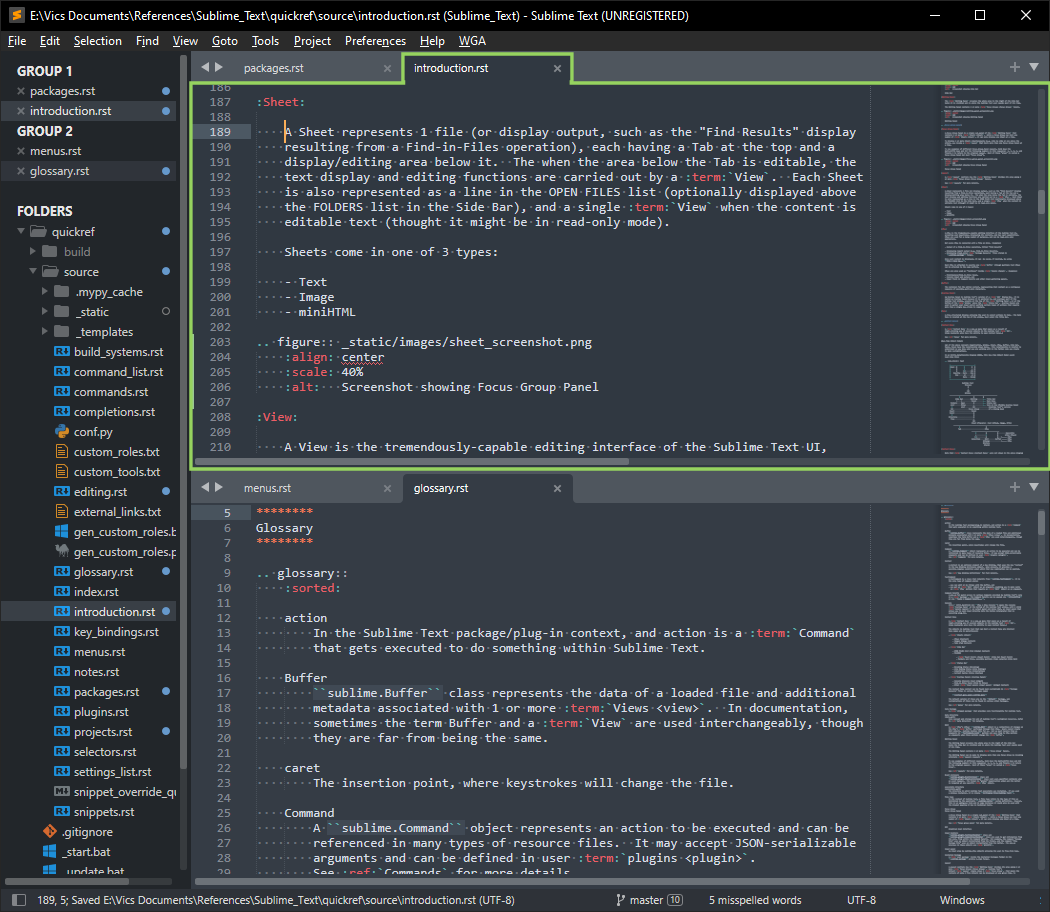Close the packages.rst tab

click(x=388, y=68)
